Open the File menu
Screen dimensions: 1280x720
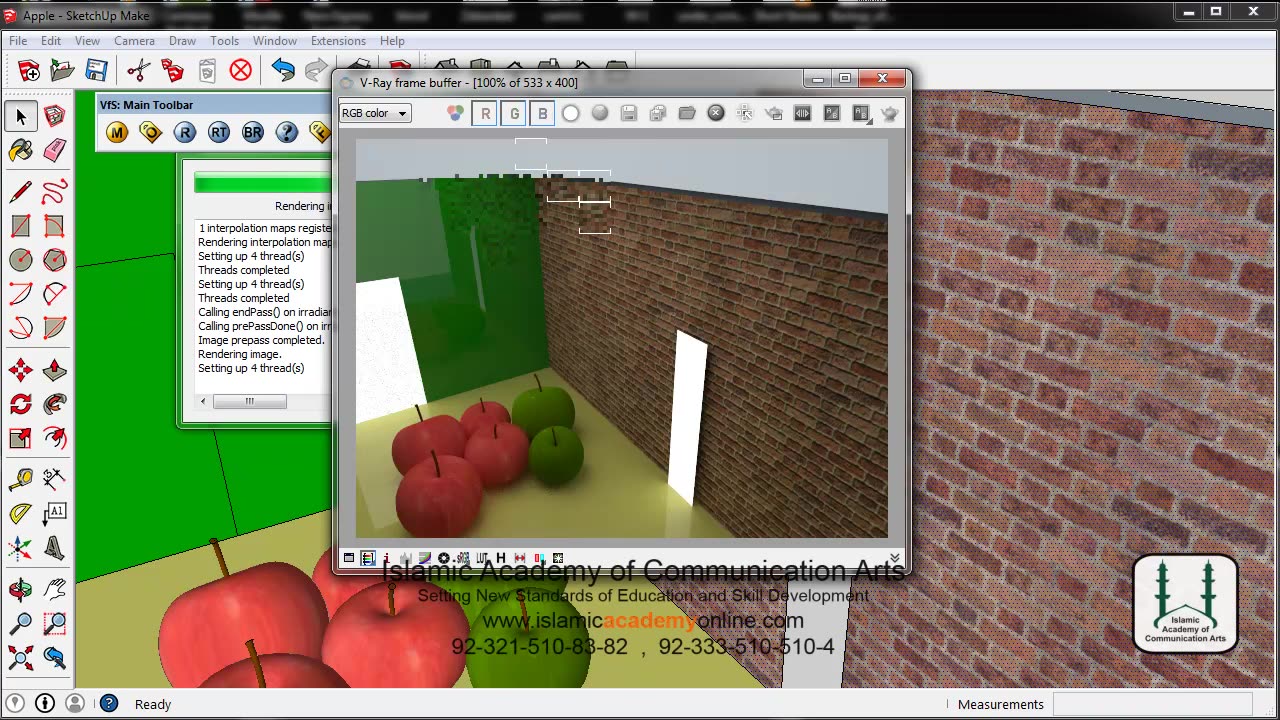pyautogui.click(x=18, y=41)
